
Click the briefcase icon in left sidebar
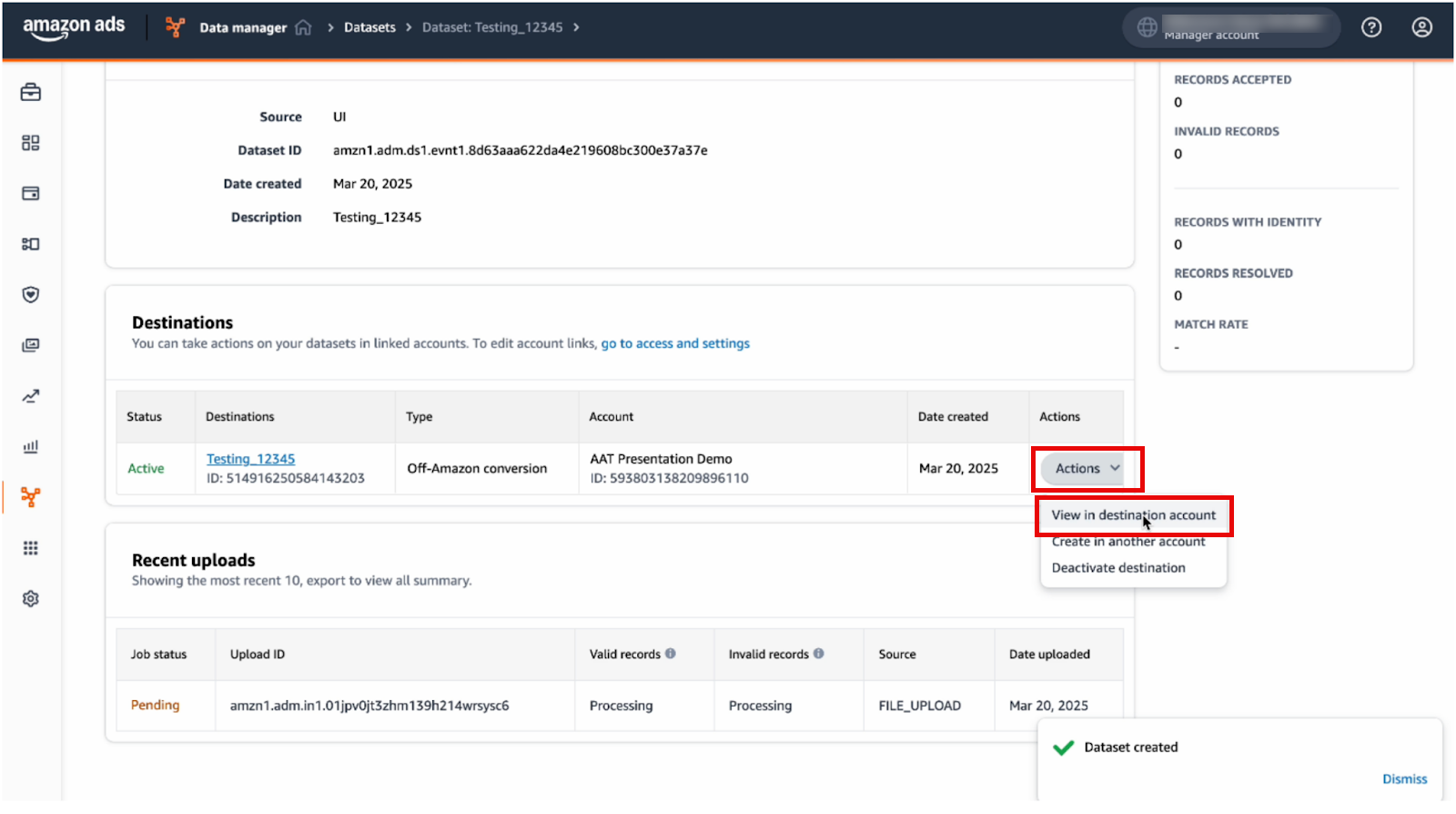(x=31, y=93)
